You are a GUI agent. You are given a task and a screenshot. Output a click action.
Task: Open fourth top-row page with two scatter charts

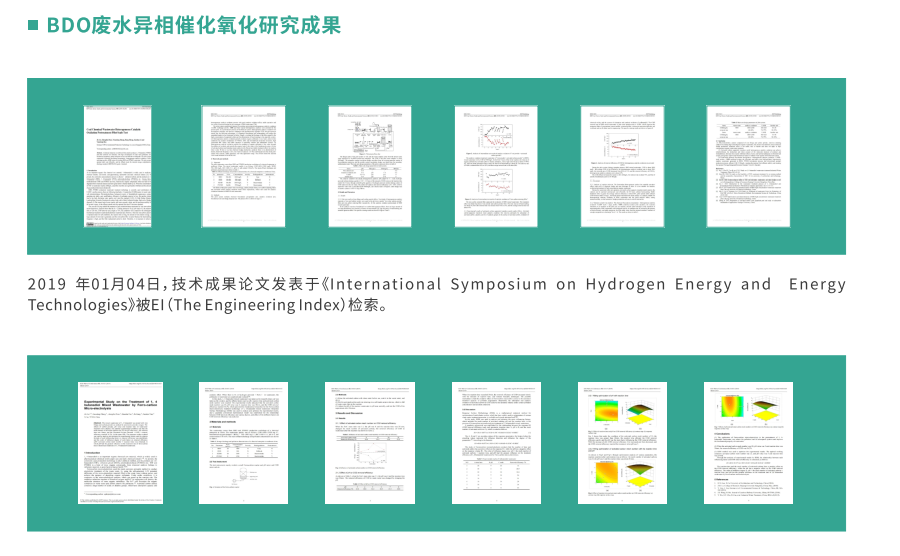tap(496, 166)
